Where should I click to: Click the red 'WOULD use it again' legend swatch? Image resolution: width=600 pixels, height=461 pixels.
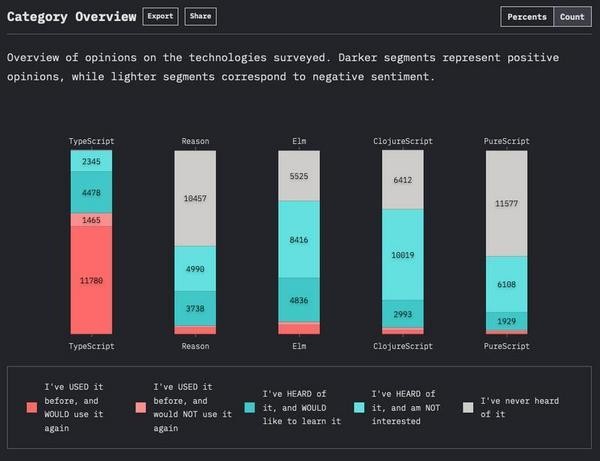point(32,407)
